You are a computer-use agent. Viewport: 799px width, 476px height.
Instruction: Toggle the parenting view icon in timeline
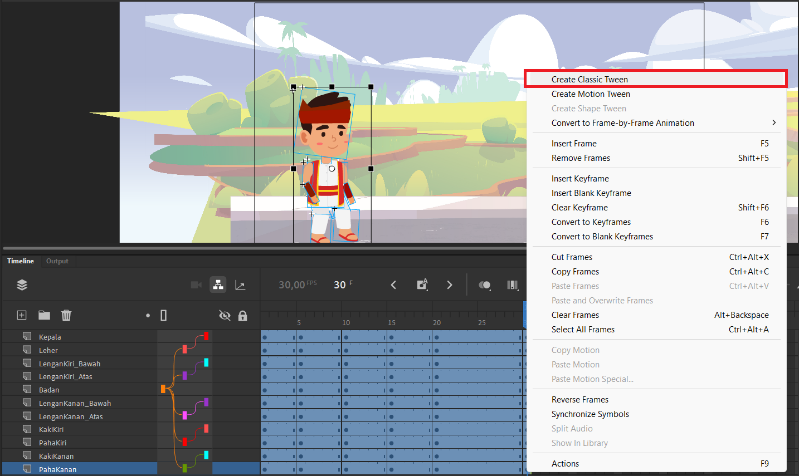coord(218,284)
